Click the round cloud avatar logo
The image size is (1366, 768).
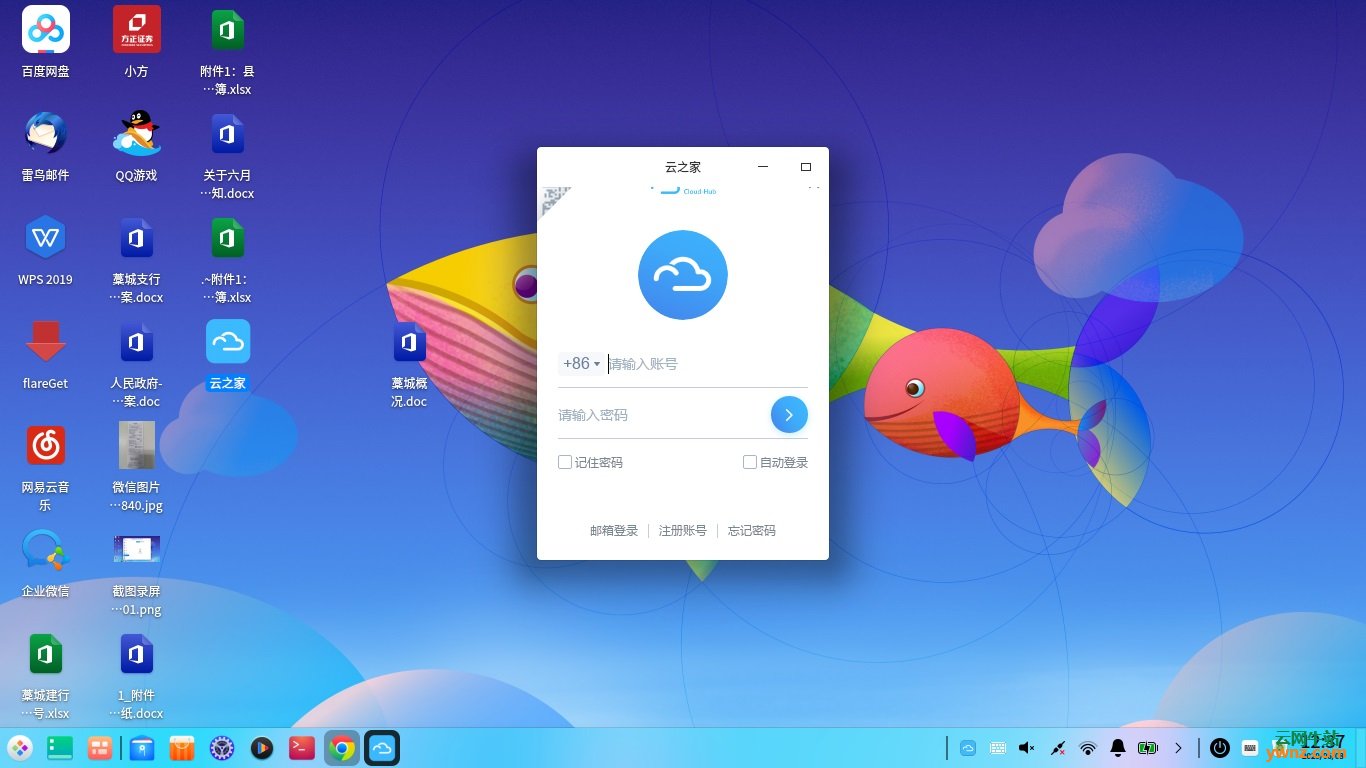(x=683, y=275)
